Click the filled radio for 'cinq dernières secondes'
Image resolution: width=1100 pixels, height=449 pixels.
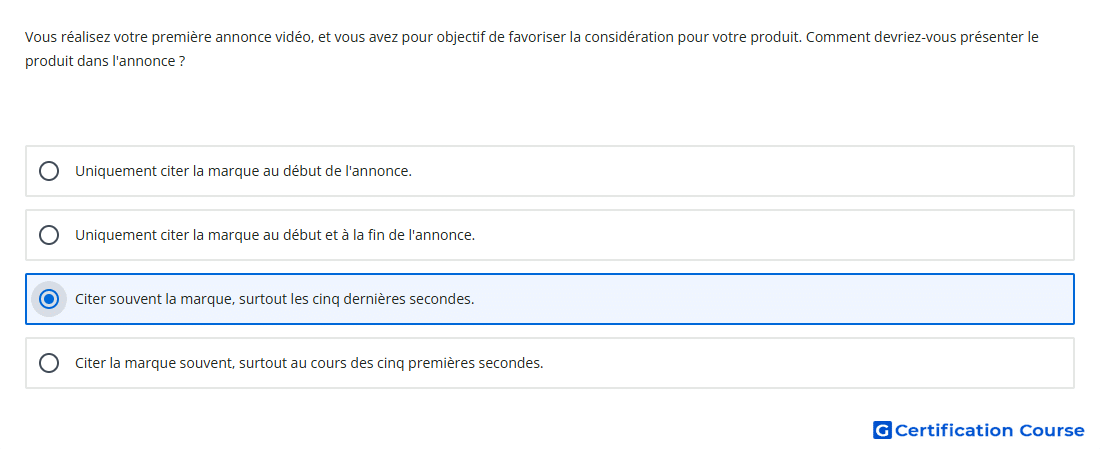48,300
